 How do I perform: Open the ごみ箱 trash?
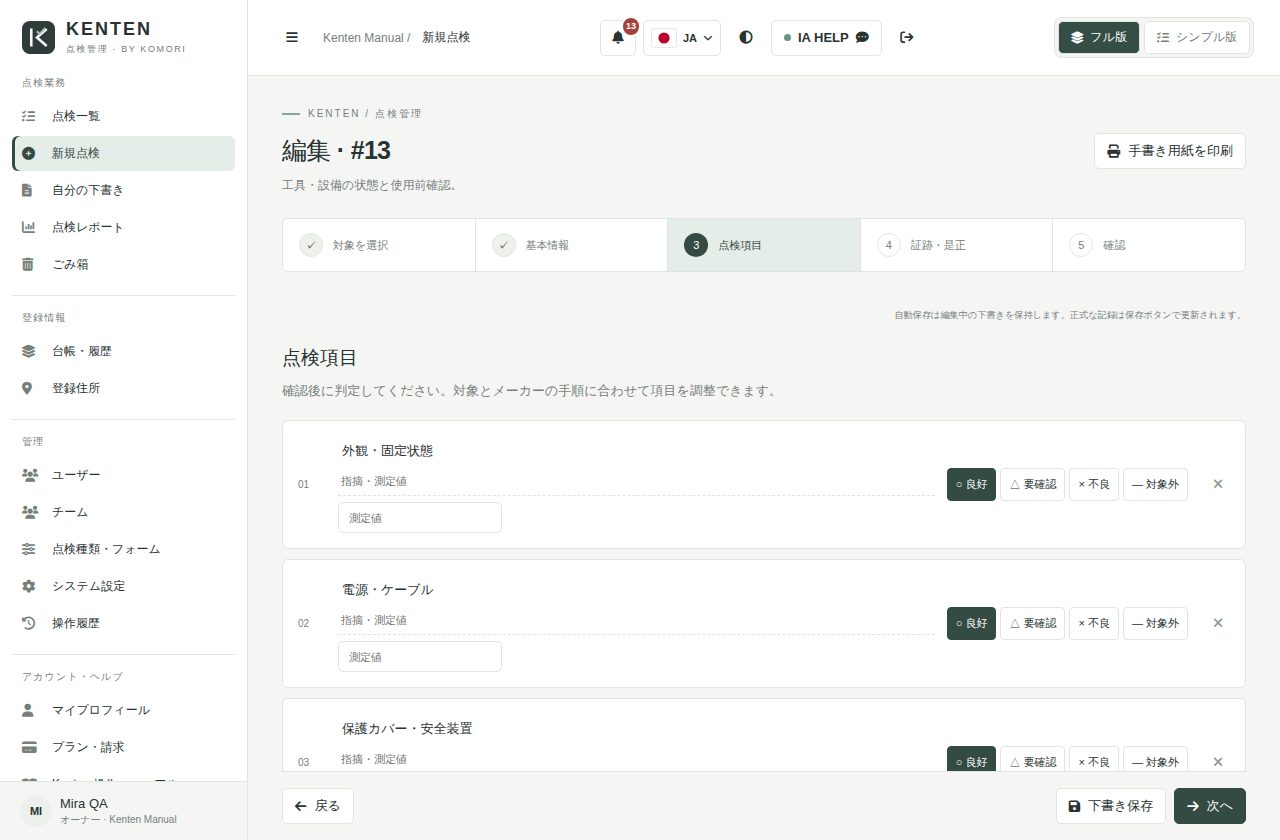(x=124, y=264)
